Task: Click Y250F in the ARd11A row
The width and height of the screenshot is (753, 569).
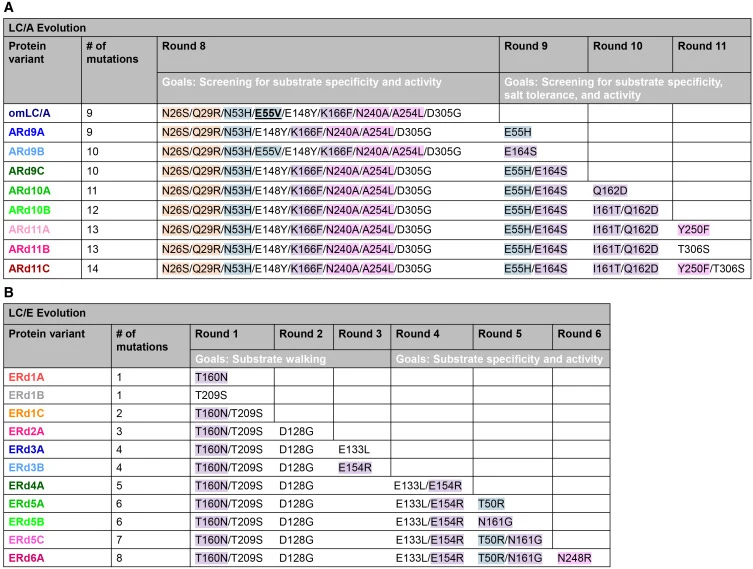Action: coord(693,230)
